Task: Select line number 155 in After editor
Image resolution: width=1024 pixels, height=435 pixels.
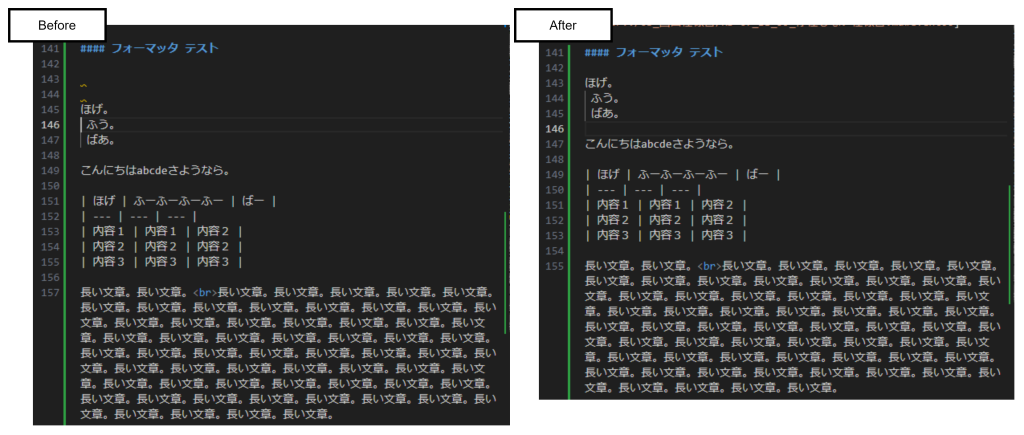Action: click(554, 266)
